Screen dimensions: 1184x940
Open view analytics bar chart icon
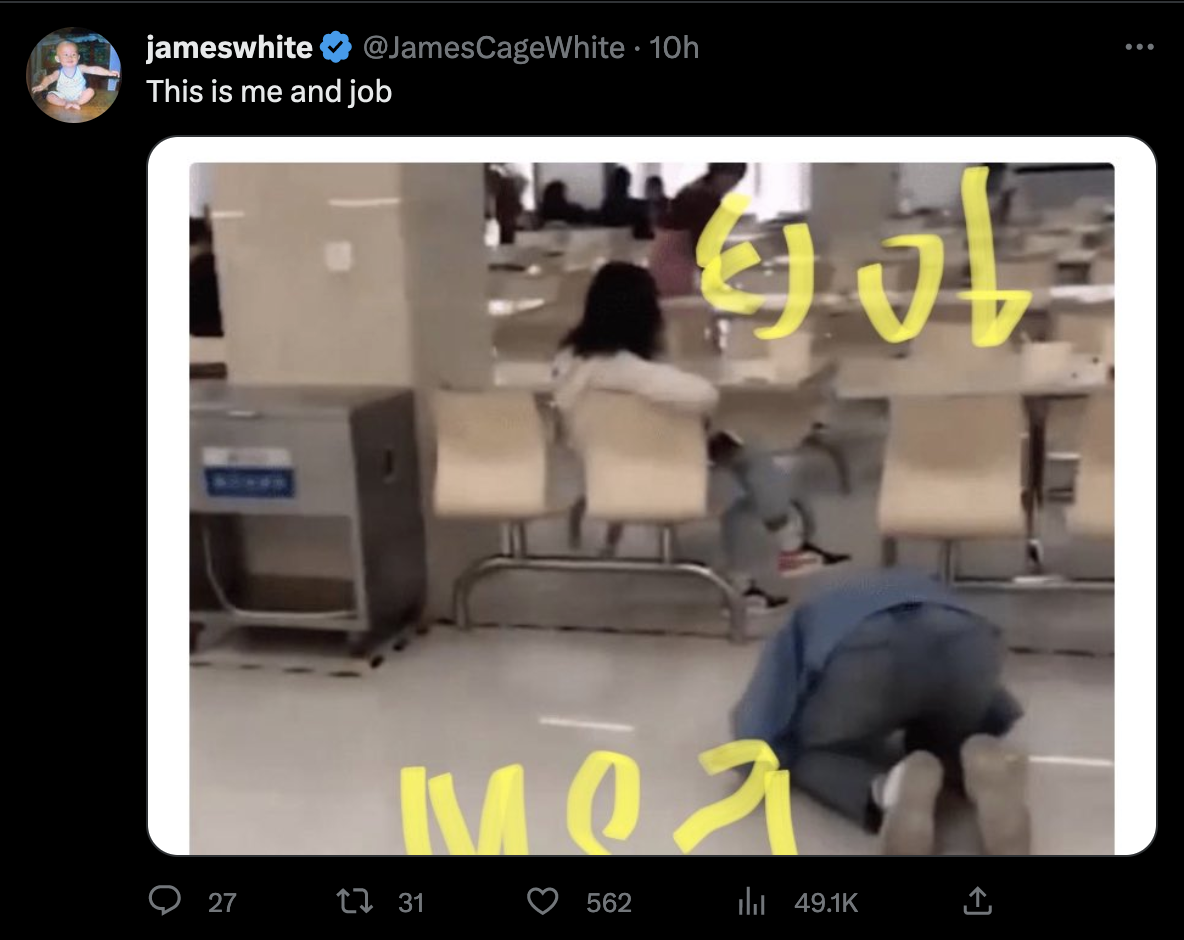click(751, 901)
